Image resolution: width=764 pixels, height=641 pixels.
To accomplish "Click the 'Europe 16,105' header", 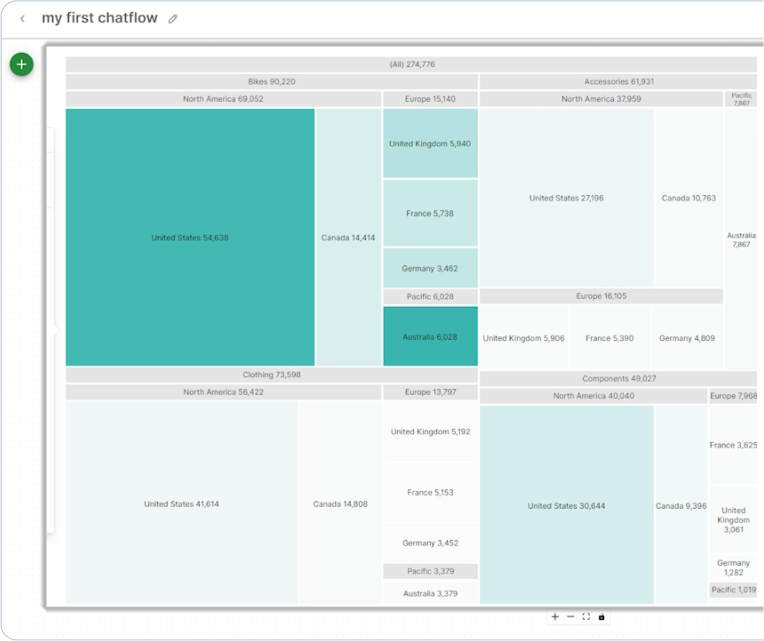I will click(601, 296).
